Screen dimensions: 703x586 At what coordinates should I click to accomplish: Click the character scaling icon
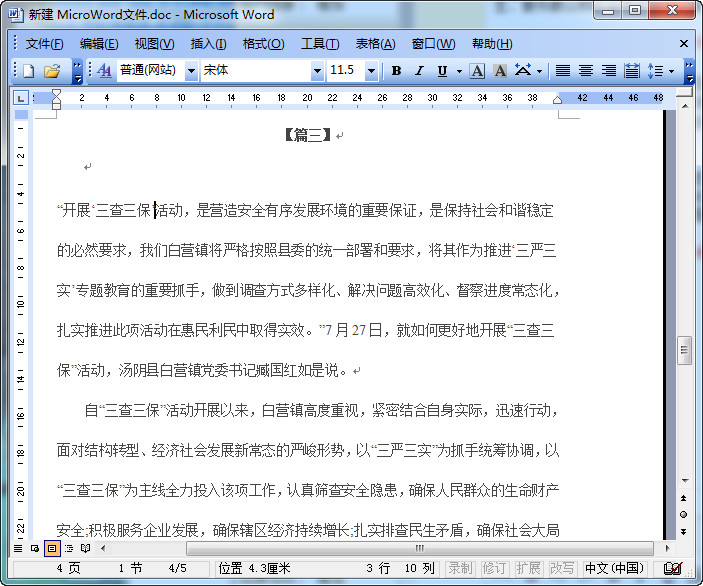point(523,70)
